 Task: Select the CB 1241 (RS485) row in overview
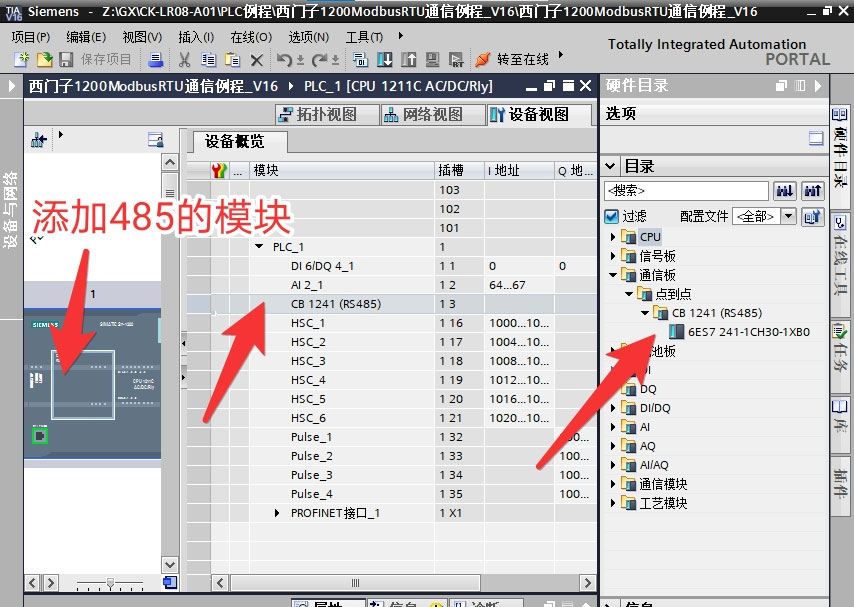[392, 304]
